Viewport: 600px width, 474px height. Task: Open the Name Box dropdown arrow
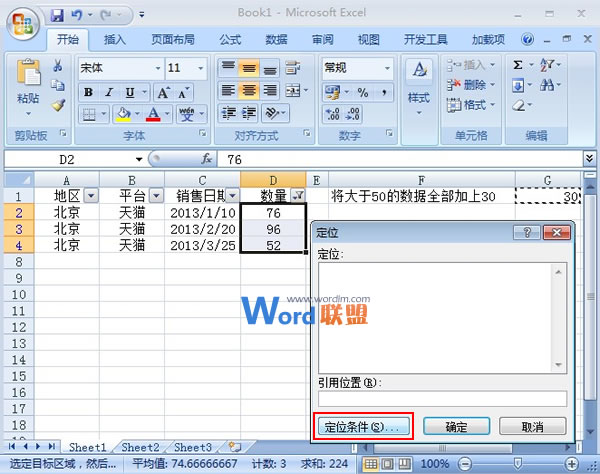[x=139, y=159]
